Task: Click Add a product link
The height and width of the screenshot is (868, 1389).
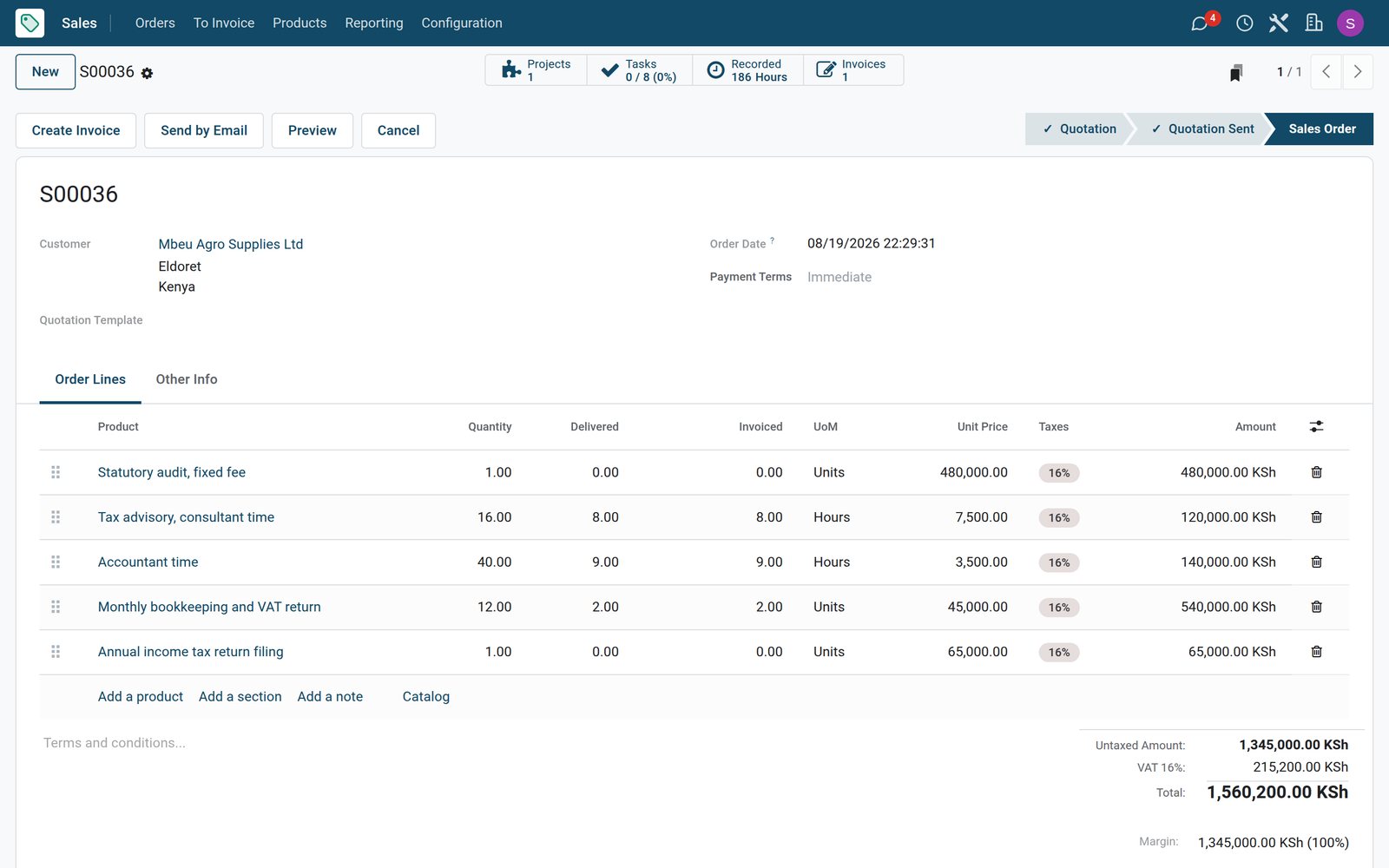Action: [141, 696]
